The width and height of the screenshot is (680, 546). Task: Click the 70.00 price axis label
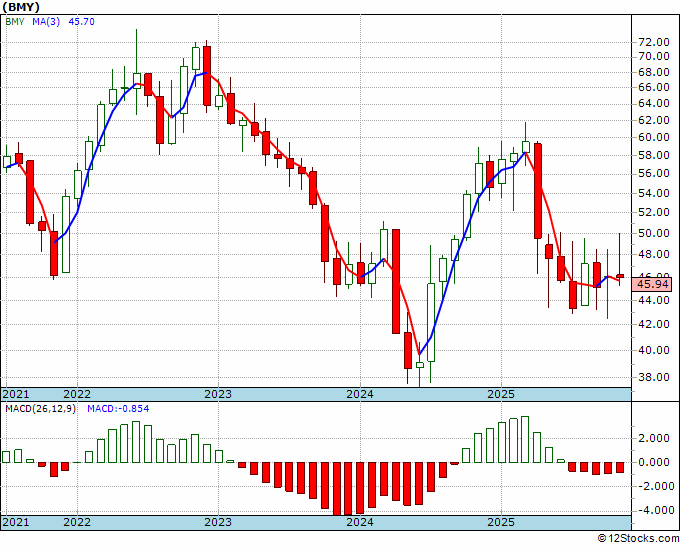[x=654, y=56]
